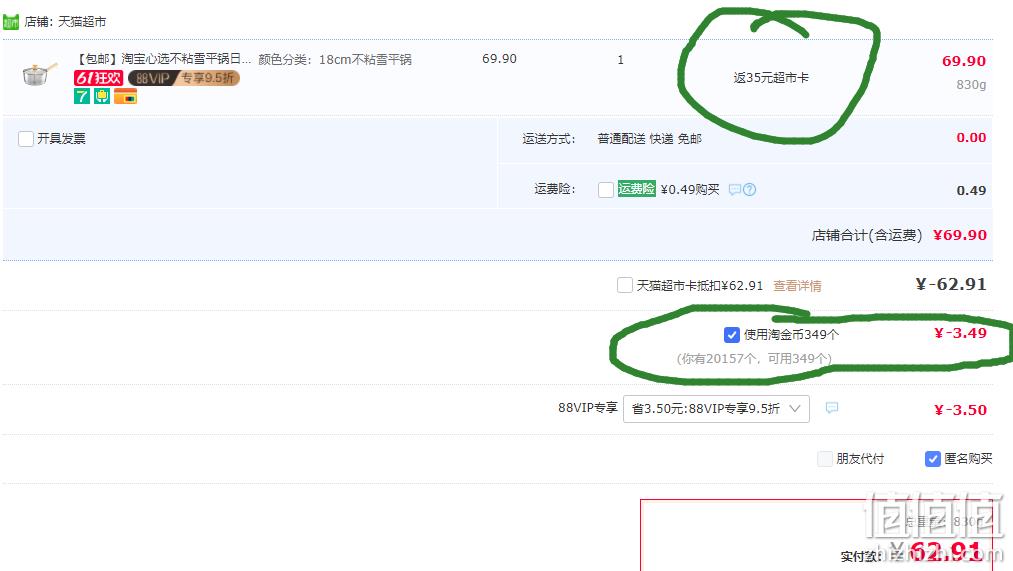Screen dimensions: 1013x571
Task: Click the 颜色分类：18cm不粘雪平锅 text
Action: click(x=335, y=59)
